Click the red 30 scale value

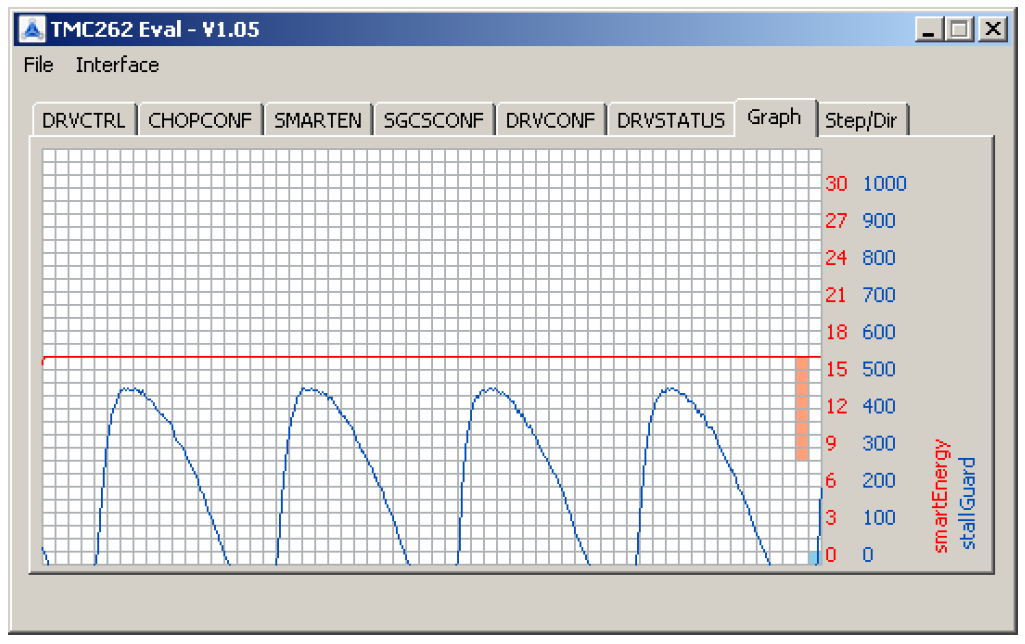pyautogui.click(x=836, y=184)
